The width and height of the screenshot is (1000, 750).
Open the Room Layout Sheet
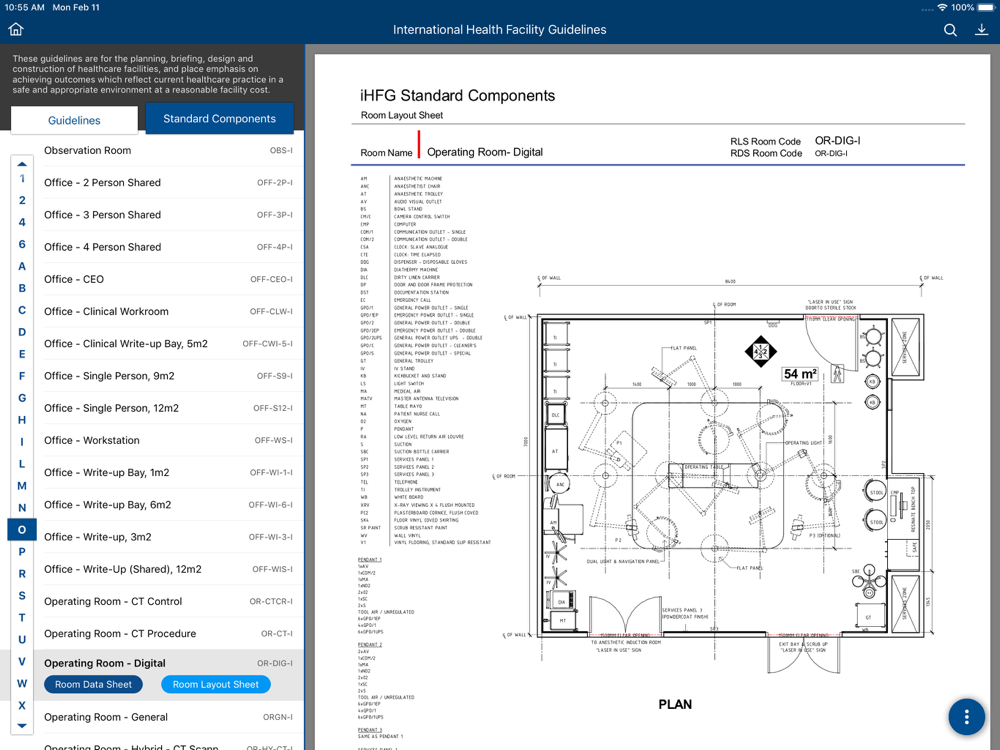216,684
